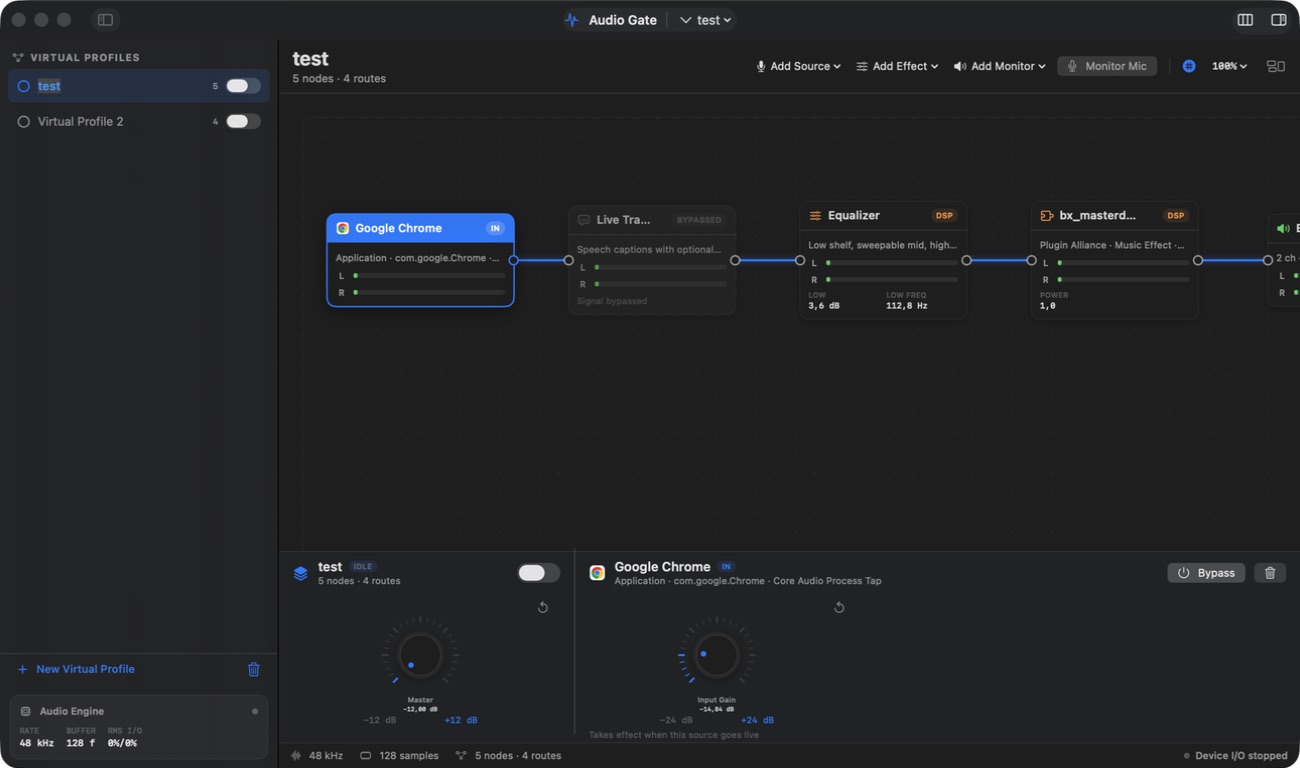Click the Audio Engine chip icon
This screenshot has width=1300, height=768.
pos(26,711)
